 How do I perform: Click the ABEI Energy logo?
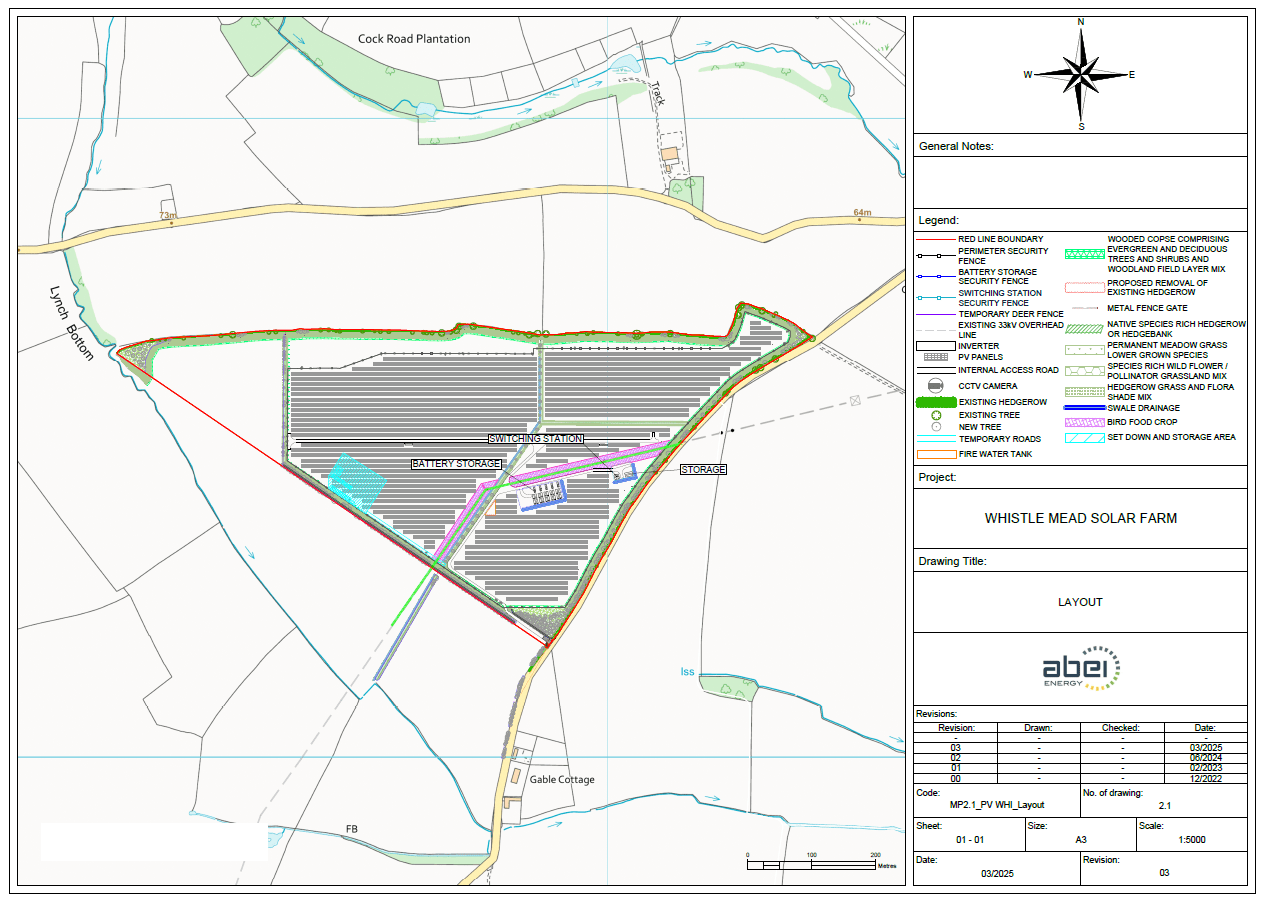(x=1080, y=668)
